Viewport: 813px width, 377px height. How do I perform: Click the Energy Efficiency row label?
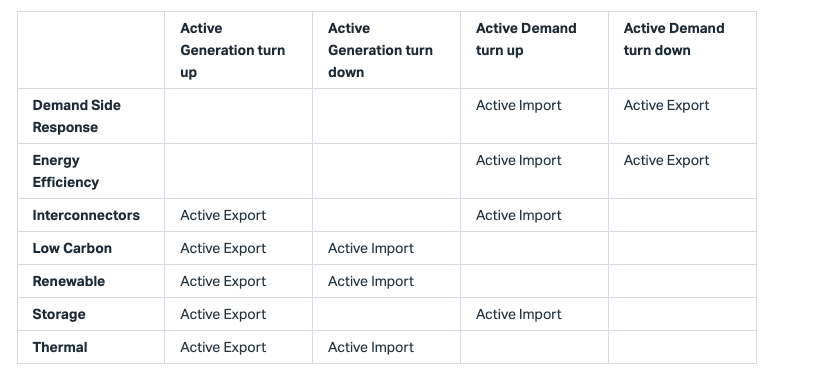pyautogui.click(x=65, y=171)
